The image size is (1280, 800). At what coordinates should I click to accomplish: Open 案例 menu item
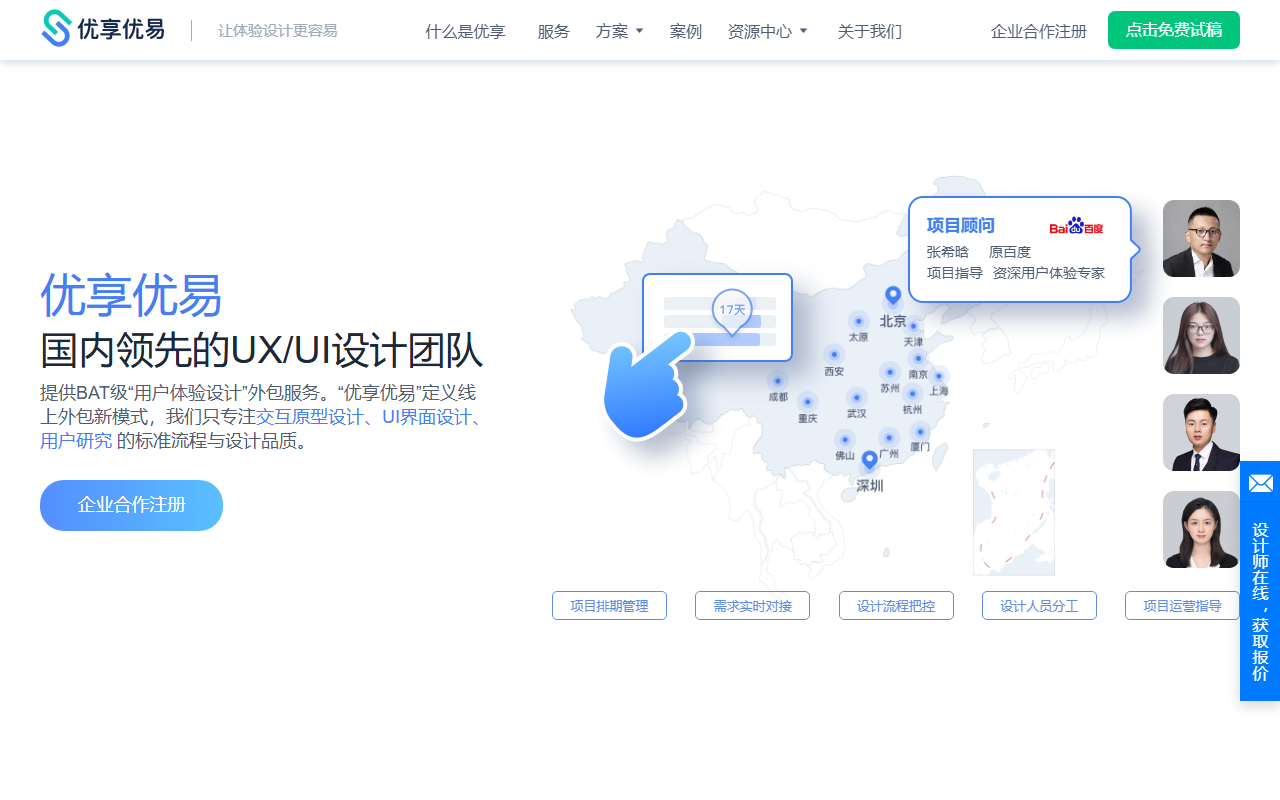685,31
